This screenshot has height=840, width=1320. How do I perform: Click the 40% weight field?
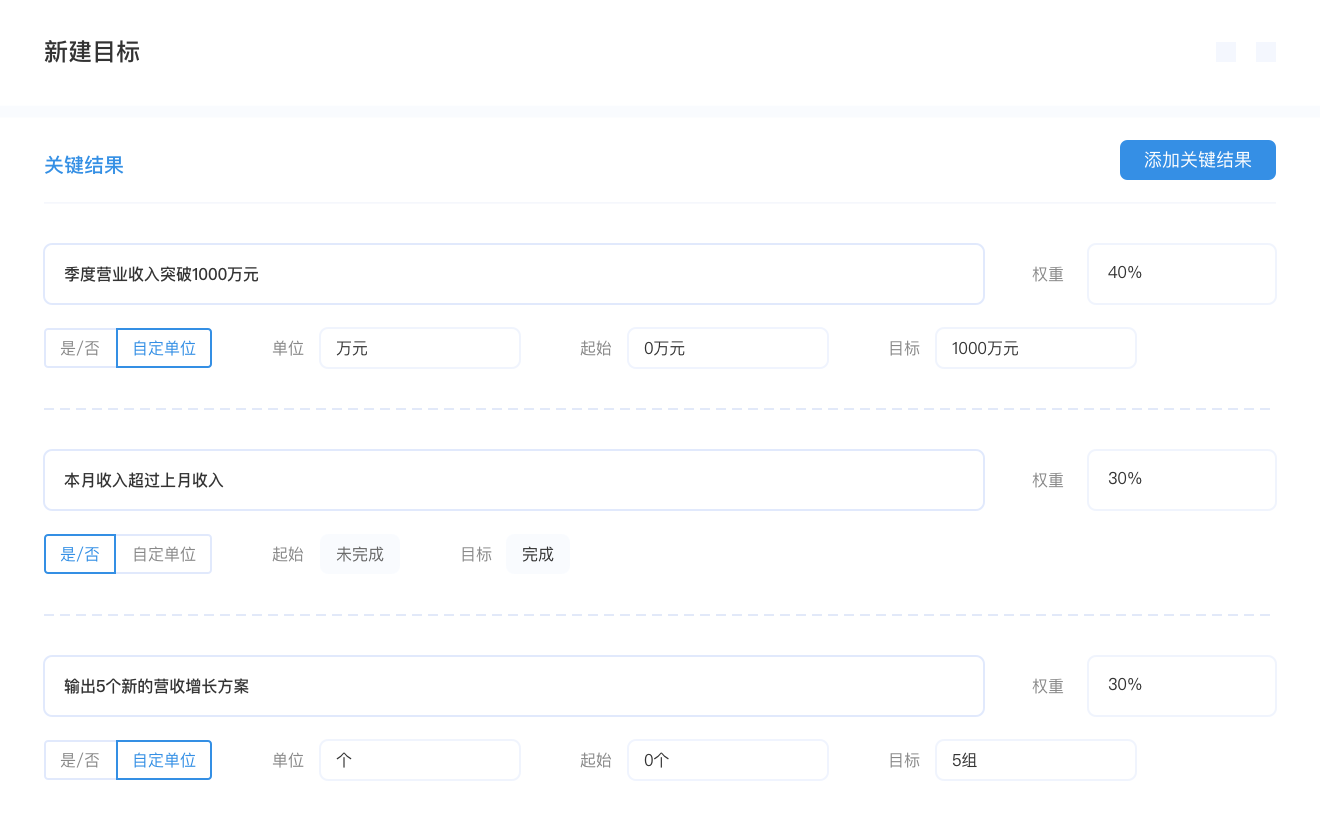point(1181,274)
